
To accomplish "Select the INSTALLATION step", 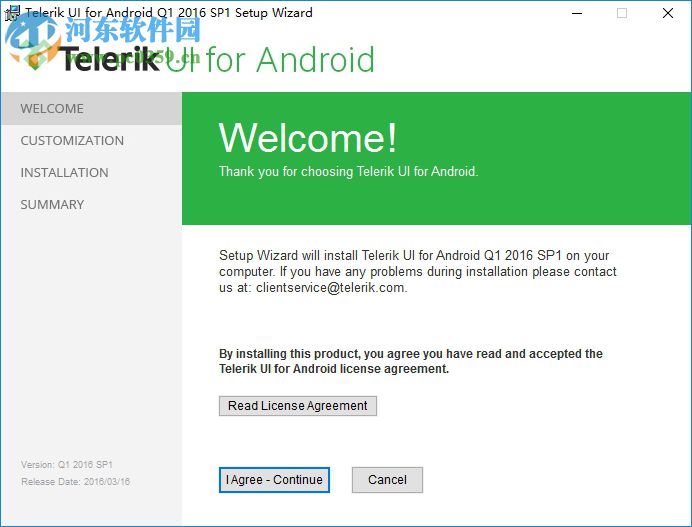I will 64,173.
